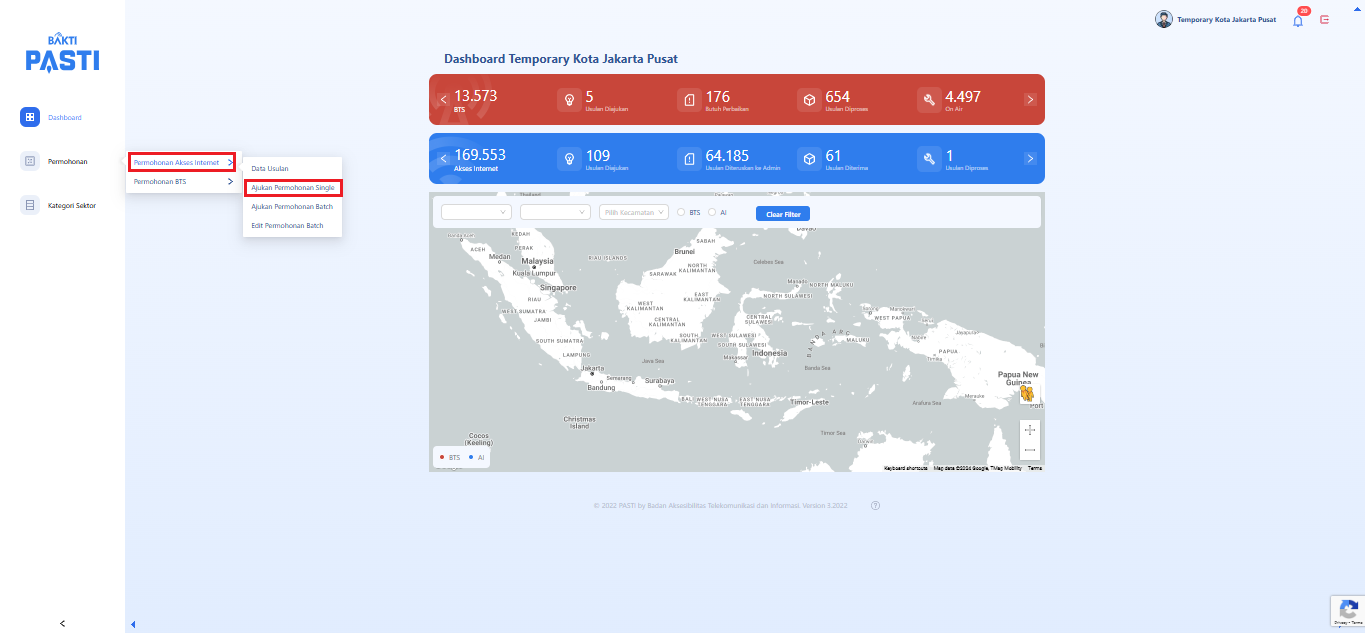Click the Clear Filter button
1365x633 pixels.
[782, 214]
